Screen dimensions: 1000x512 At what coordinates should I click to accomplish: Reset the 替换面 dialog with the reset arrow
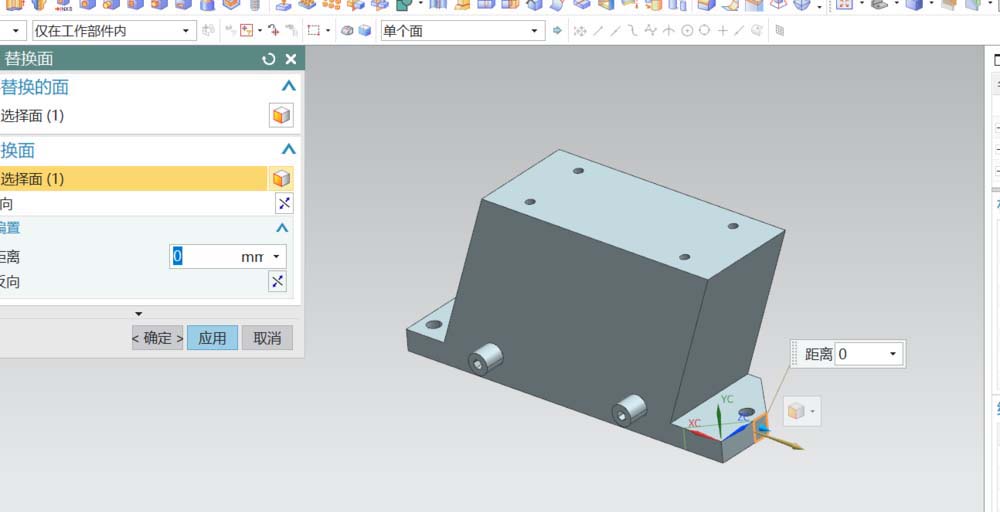(x=268, y=59)
